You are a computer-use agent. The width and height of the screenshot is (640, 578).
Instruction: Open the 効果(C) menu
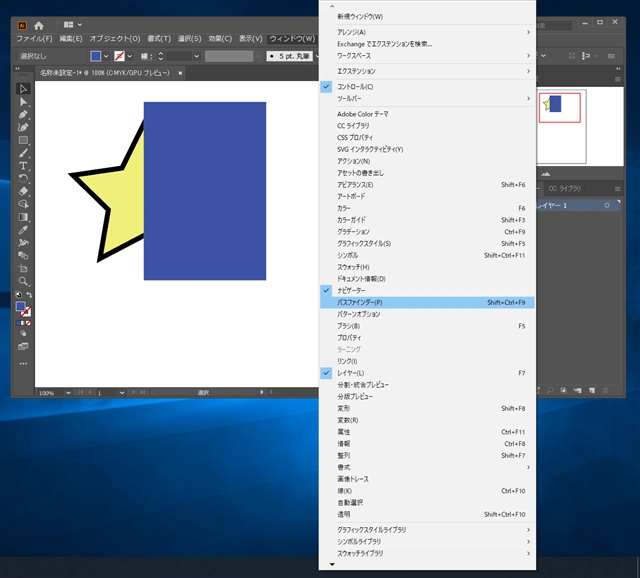pyautogui.click(x=220, y=39)
